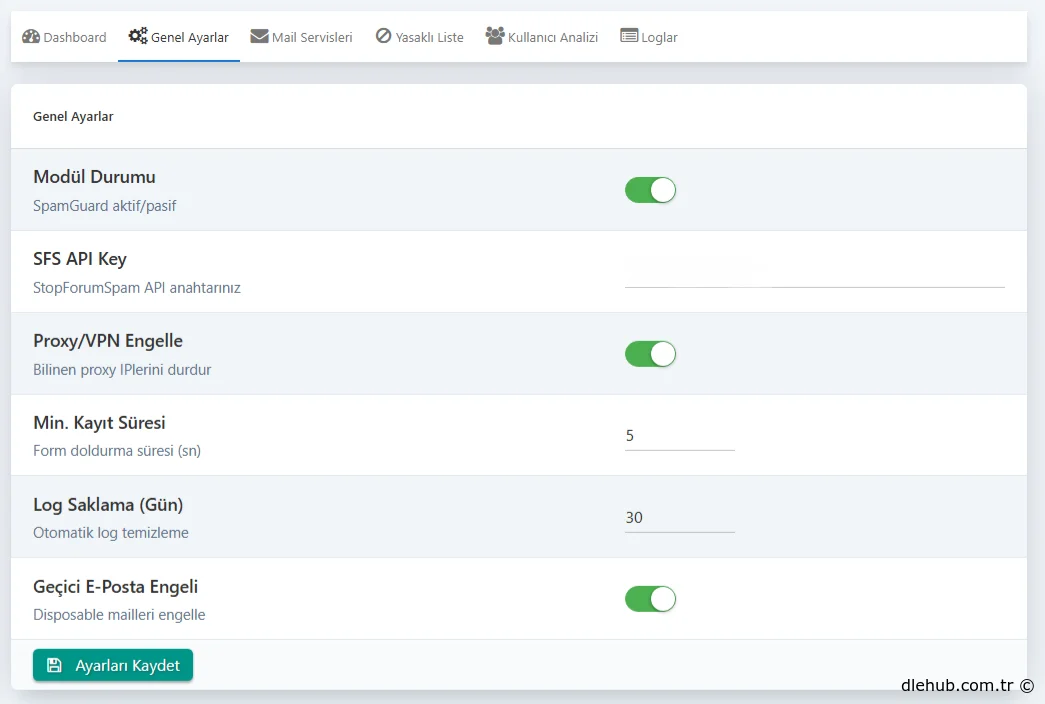
Task: Click the floppy disk icon on the save button
Action: point(55,665)
